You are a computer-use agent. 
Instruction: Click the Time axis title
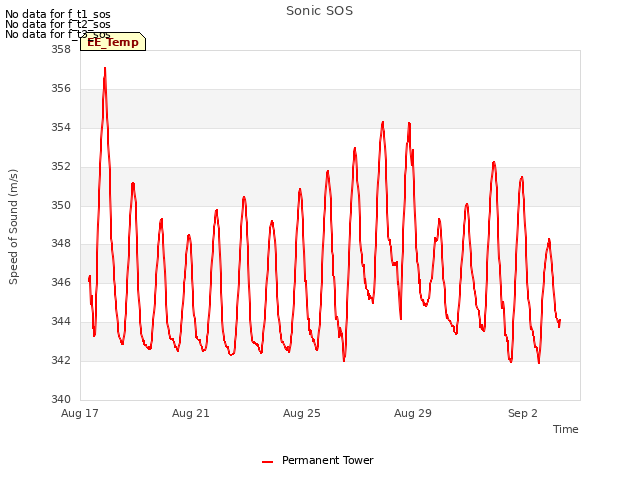pos(565,429)
